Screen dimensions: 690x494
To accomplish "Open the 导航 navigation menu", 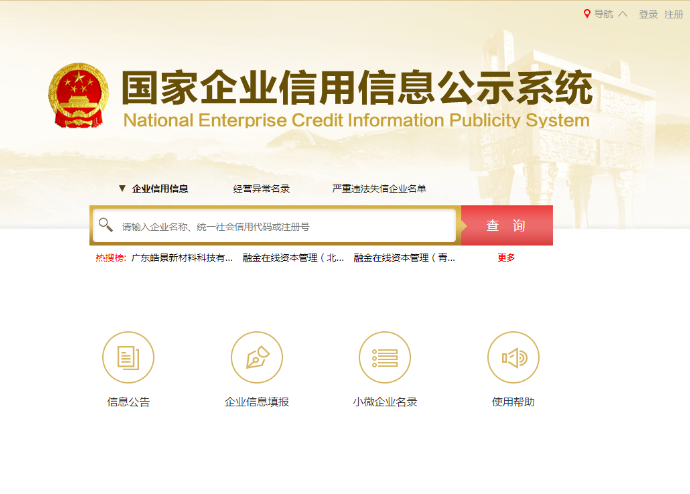I will click(x=604, y=14).
